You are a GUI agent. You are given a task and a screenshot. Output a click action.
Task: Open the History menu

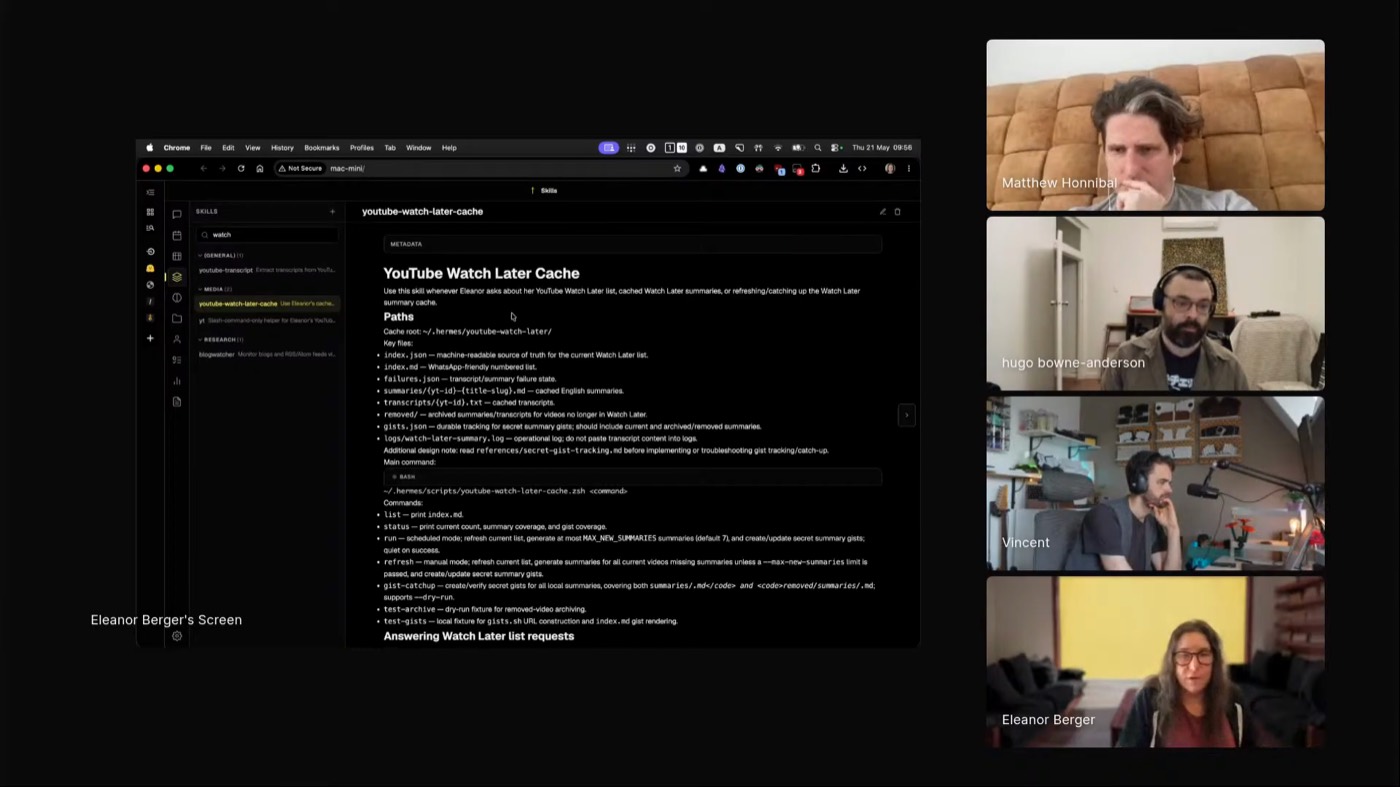(282, 148)
